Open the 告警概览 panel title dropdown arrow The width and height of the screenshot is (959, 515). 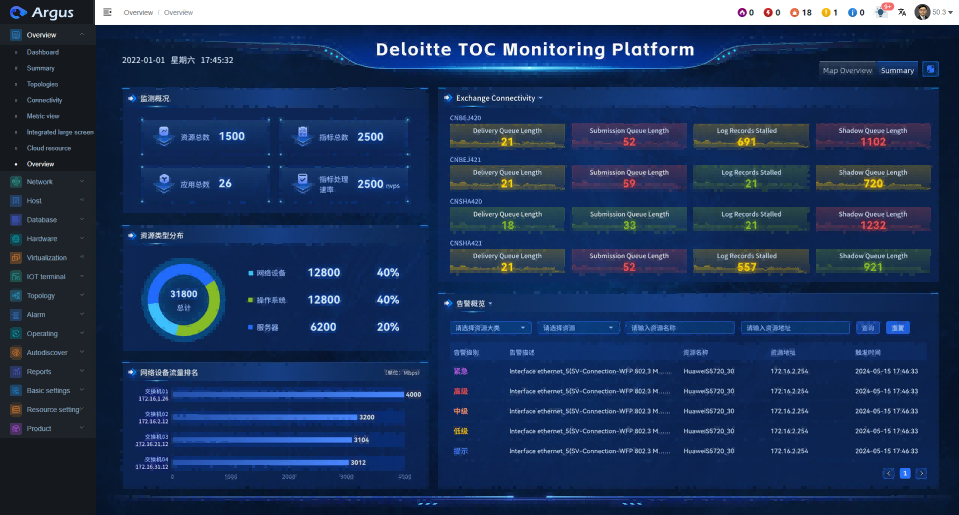(491, 304)
